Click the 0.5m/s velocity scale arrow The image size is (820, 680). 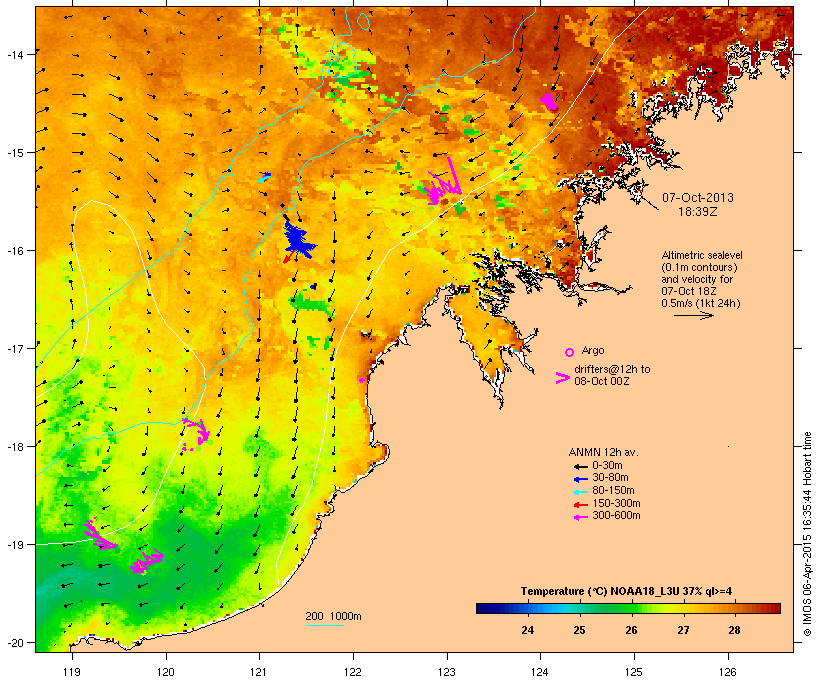[x=693, y=315]
